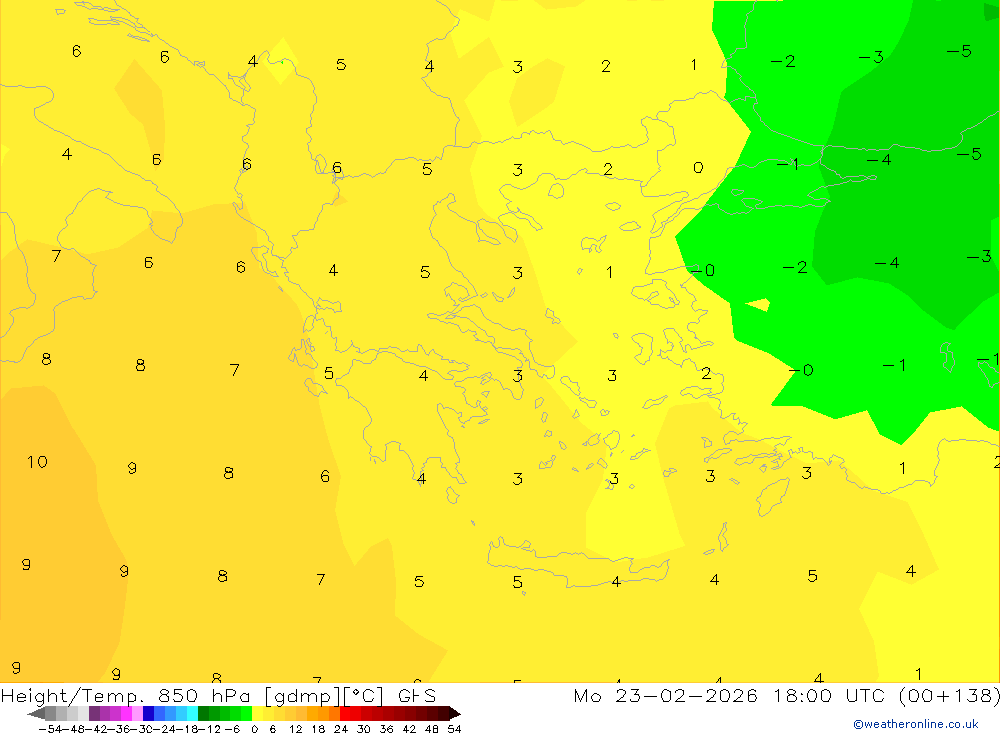Click the '-42' legend scale label
The width and height of the screenshot is (1000, 733).
98,729
